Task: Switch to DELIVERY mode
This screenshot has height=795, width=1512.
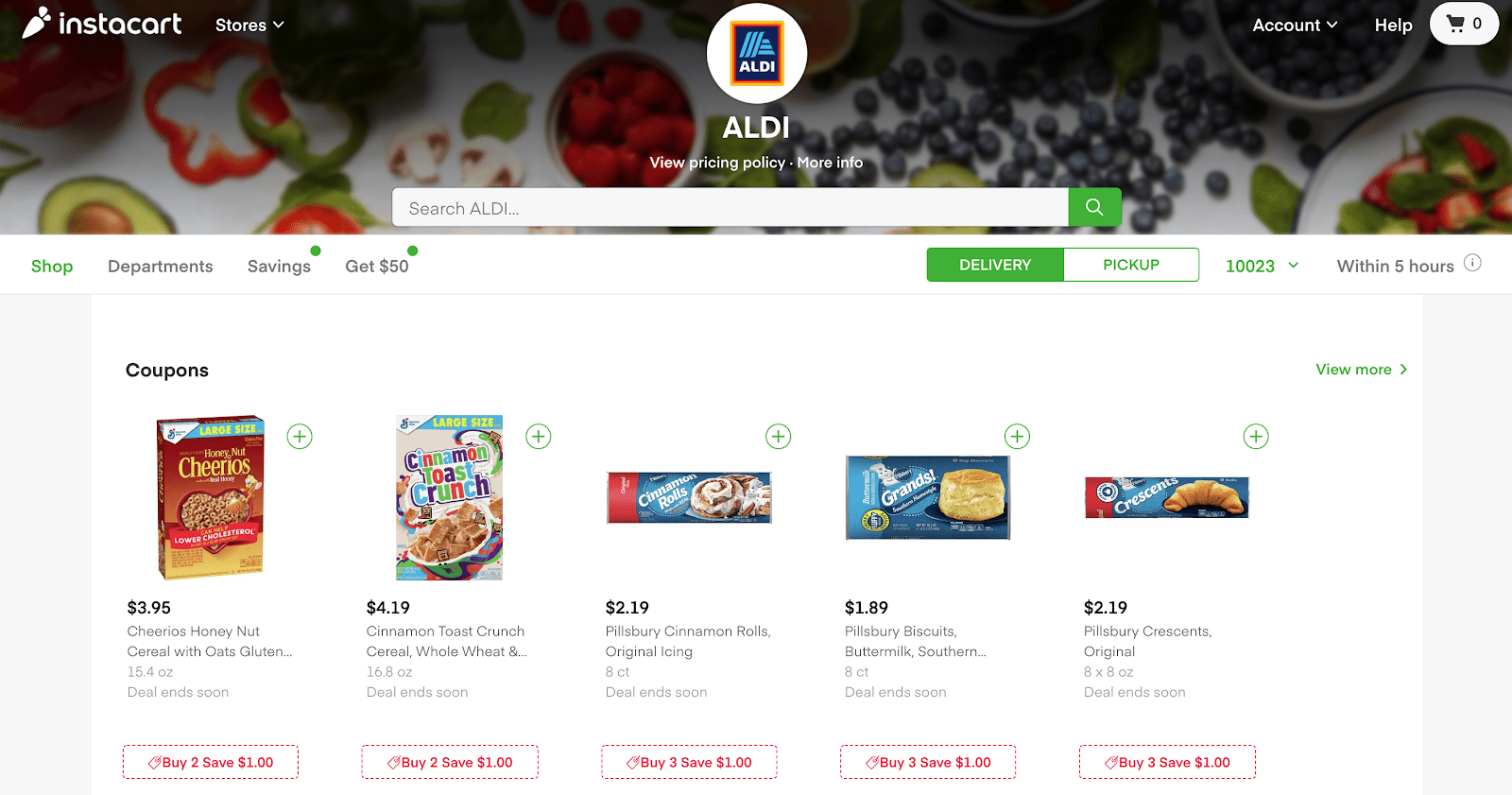Action: pos(995,265)
